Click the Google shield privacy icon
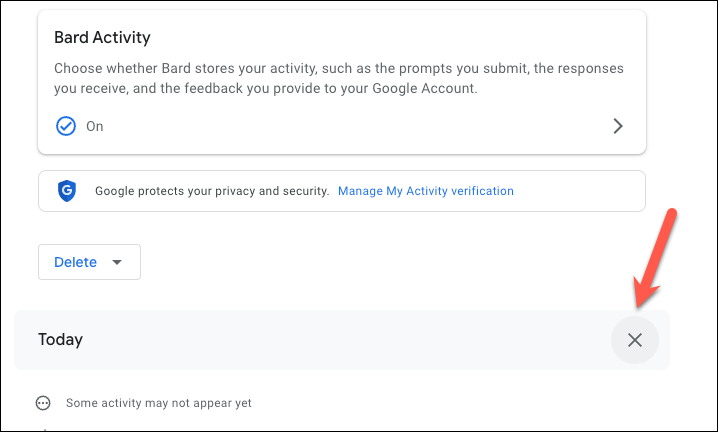 [x=67, y=190]
